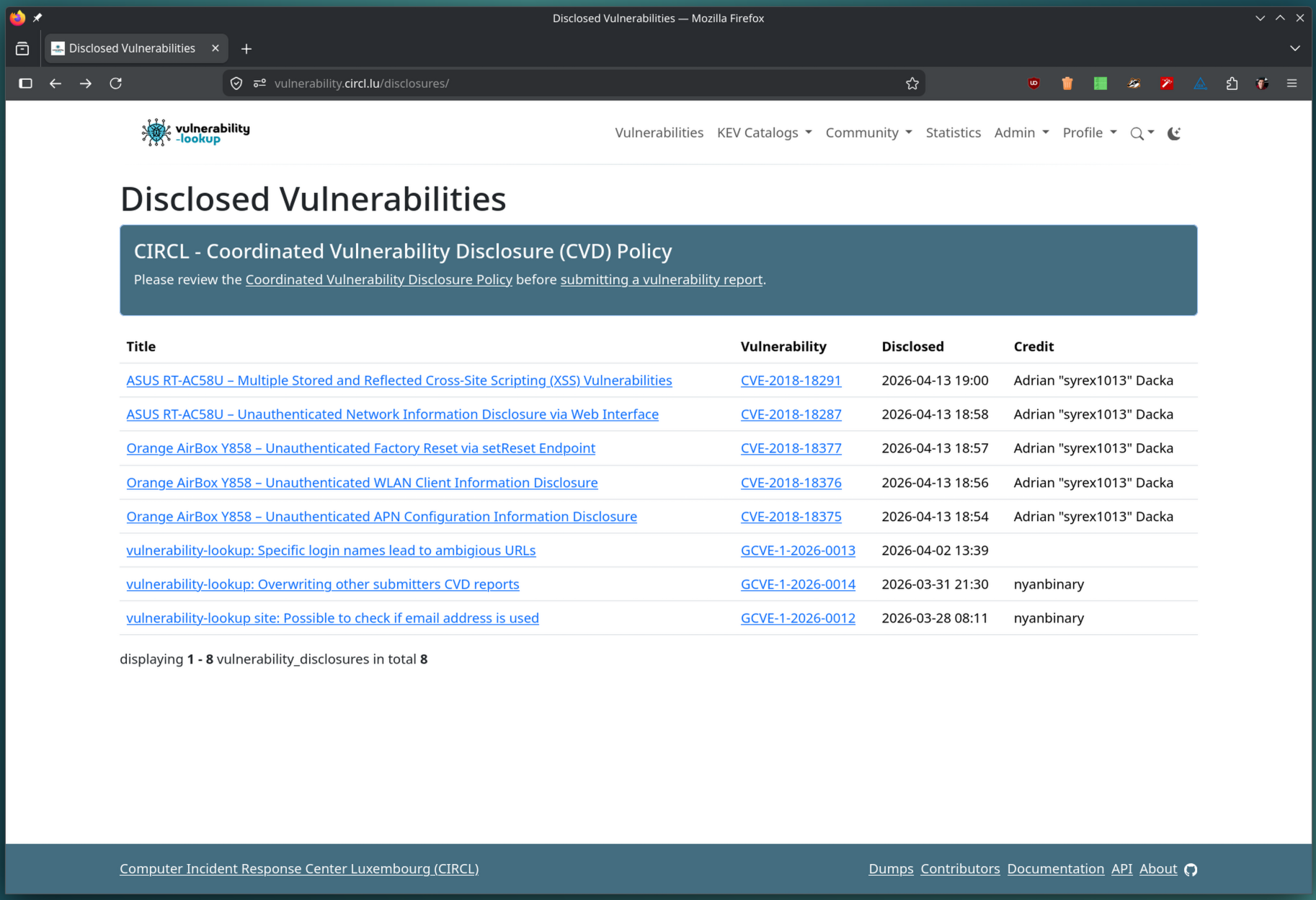Expand the KEV Catalogs dropdown
The height and width of the screenshot is (900, 1316).
764,133
